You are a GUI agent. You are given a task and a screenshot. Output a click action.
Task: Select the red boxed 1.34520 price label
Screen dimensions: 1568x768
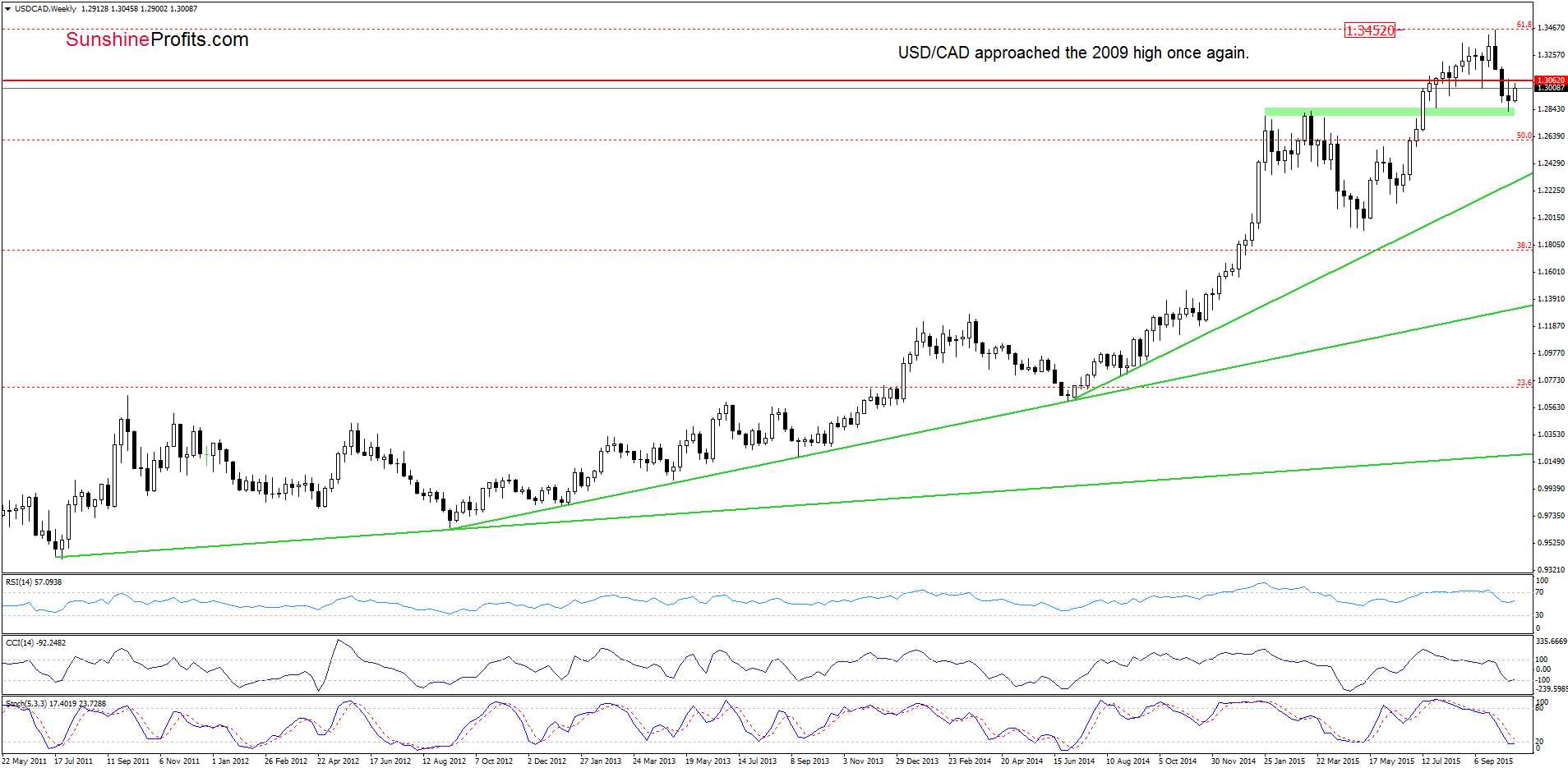pos(1370,30)
